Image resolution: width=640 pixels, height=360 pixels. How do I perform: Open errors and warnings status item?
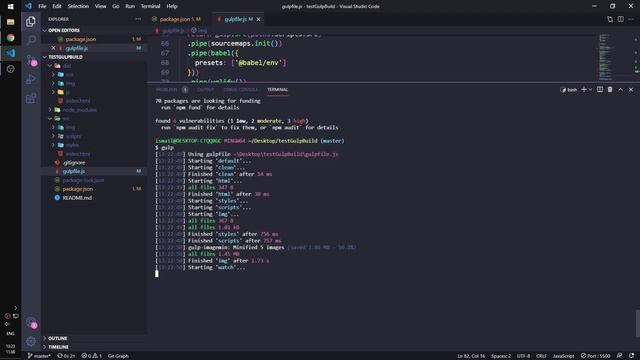point(91,356)
